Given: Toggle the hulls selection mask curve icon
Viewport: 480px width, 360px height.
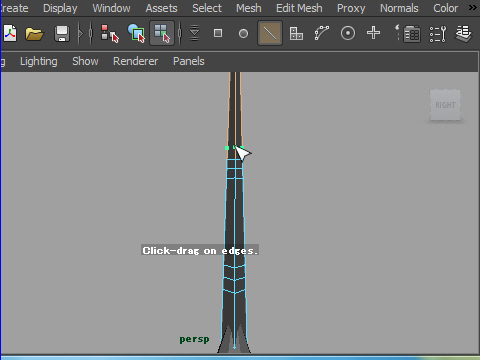Looking at the screenshot, I should tap(322, 33).
